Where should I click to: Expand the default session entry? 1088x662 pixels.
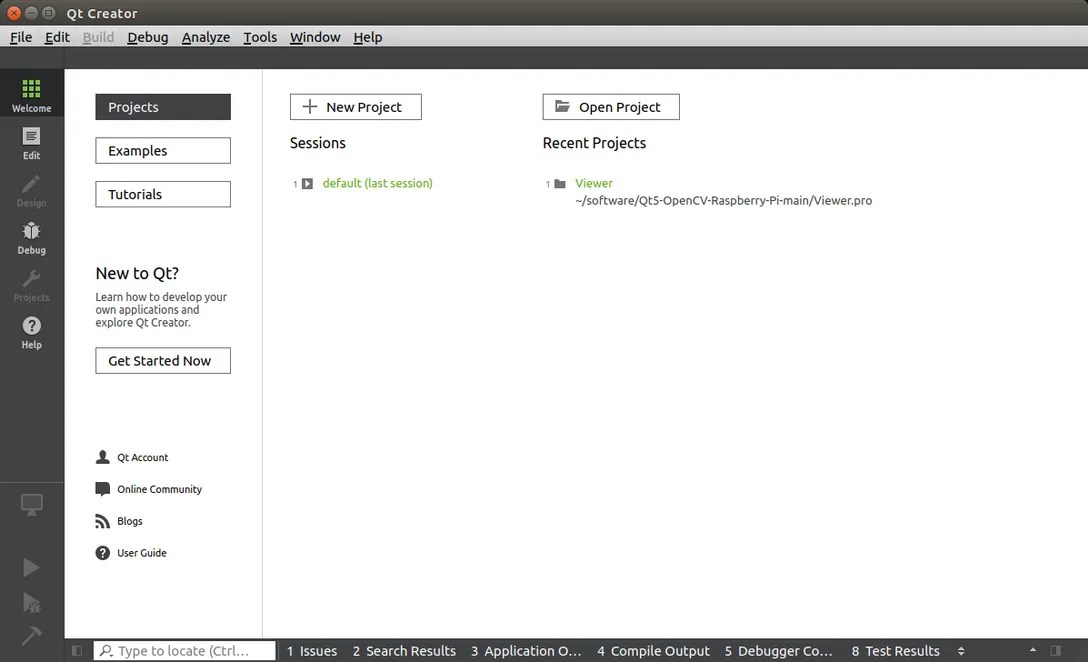click(306, 183)
